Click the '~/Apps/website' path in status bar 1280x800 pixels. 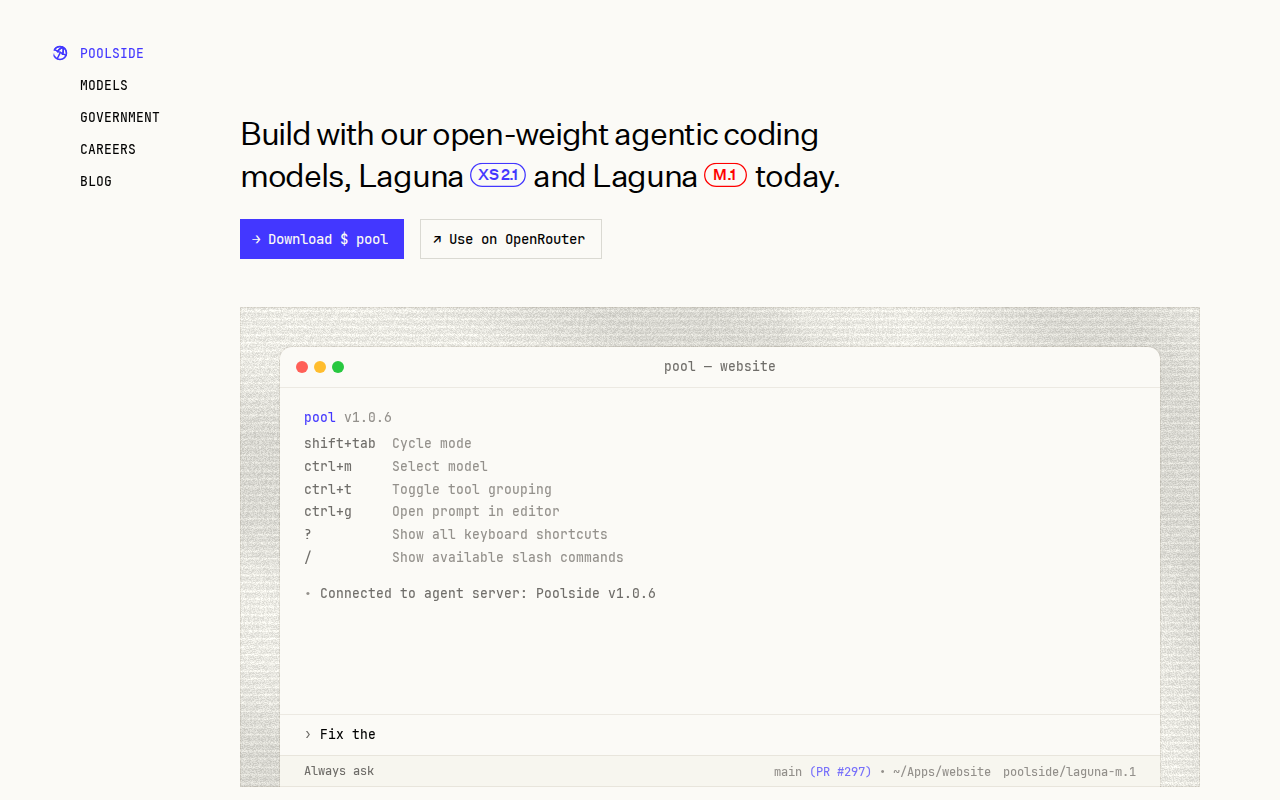pos(942,771)
